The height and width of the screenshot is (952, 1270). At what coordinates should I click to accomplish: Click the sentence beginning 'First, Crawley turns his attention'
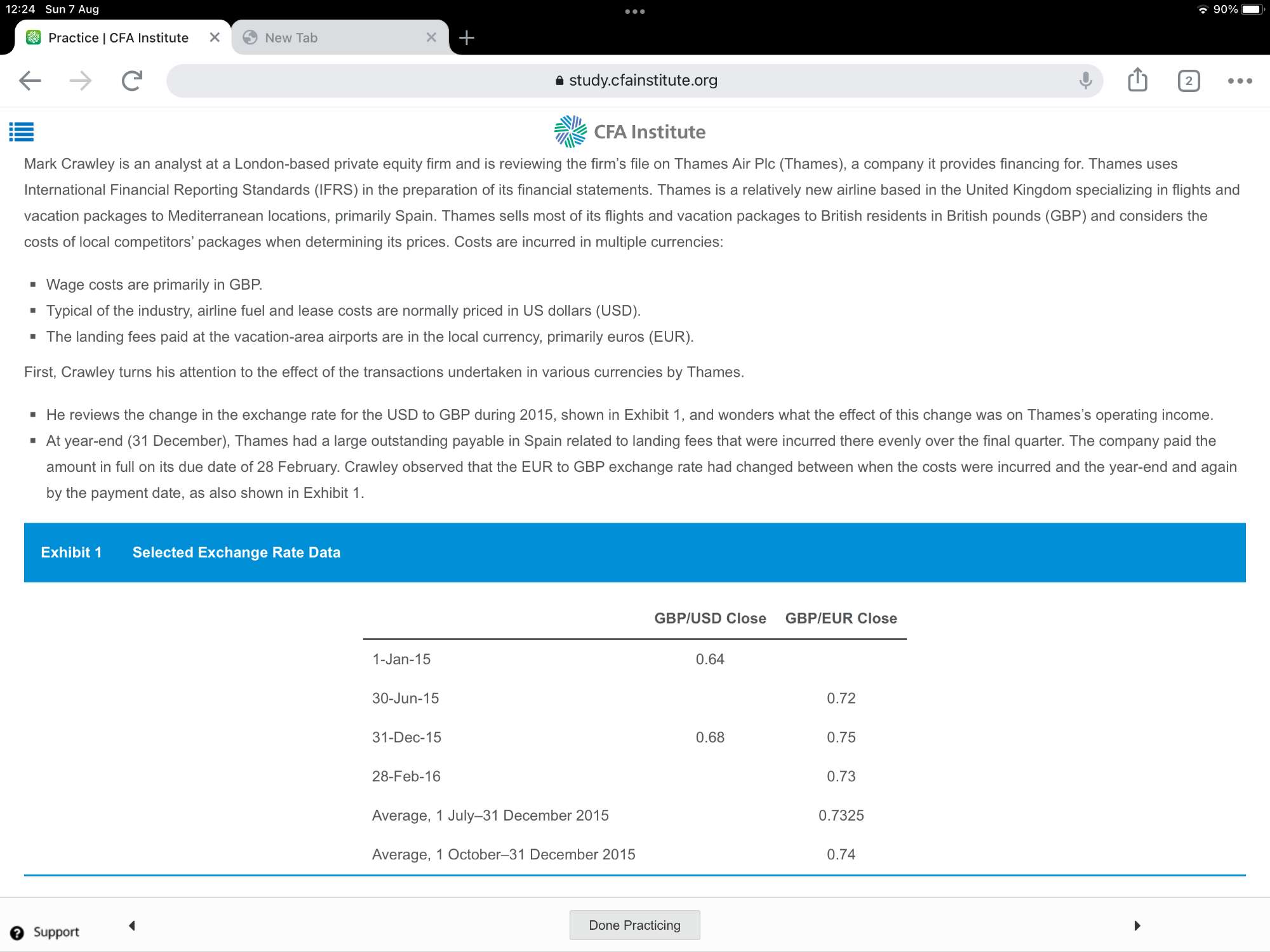point(384,372)
